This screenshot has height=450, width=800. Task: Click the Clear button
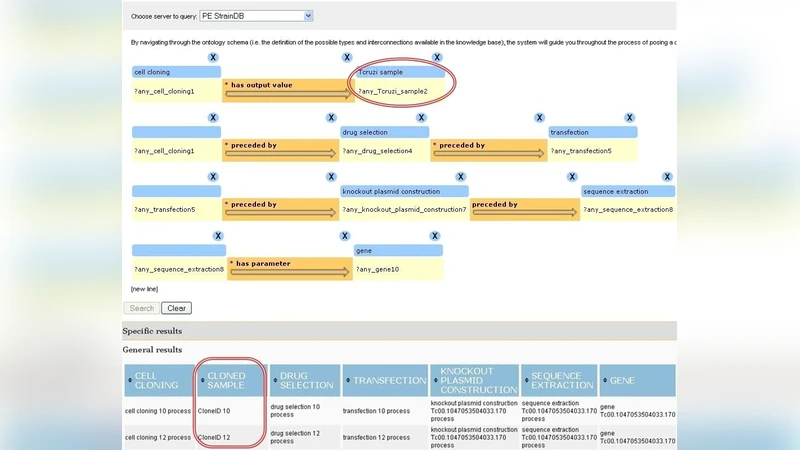click(176, 308)
